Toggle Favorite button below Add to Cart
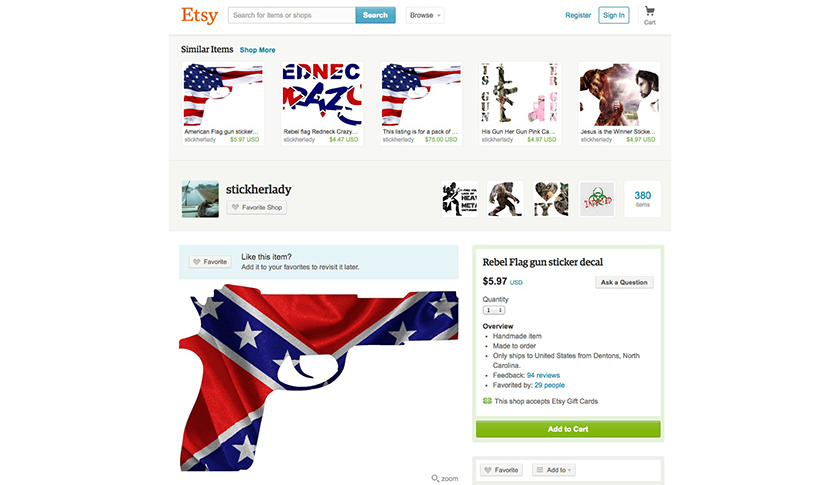 [x=501, y=470]
